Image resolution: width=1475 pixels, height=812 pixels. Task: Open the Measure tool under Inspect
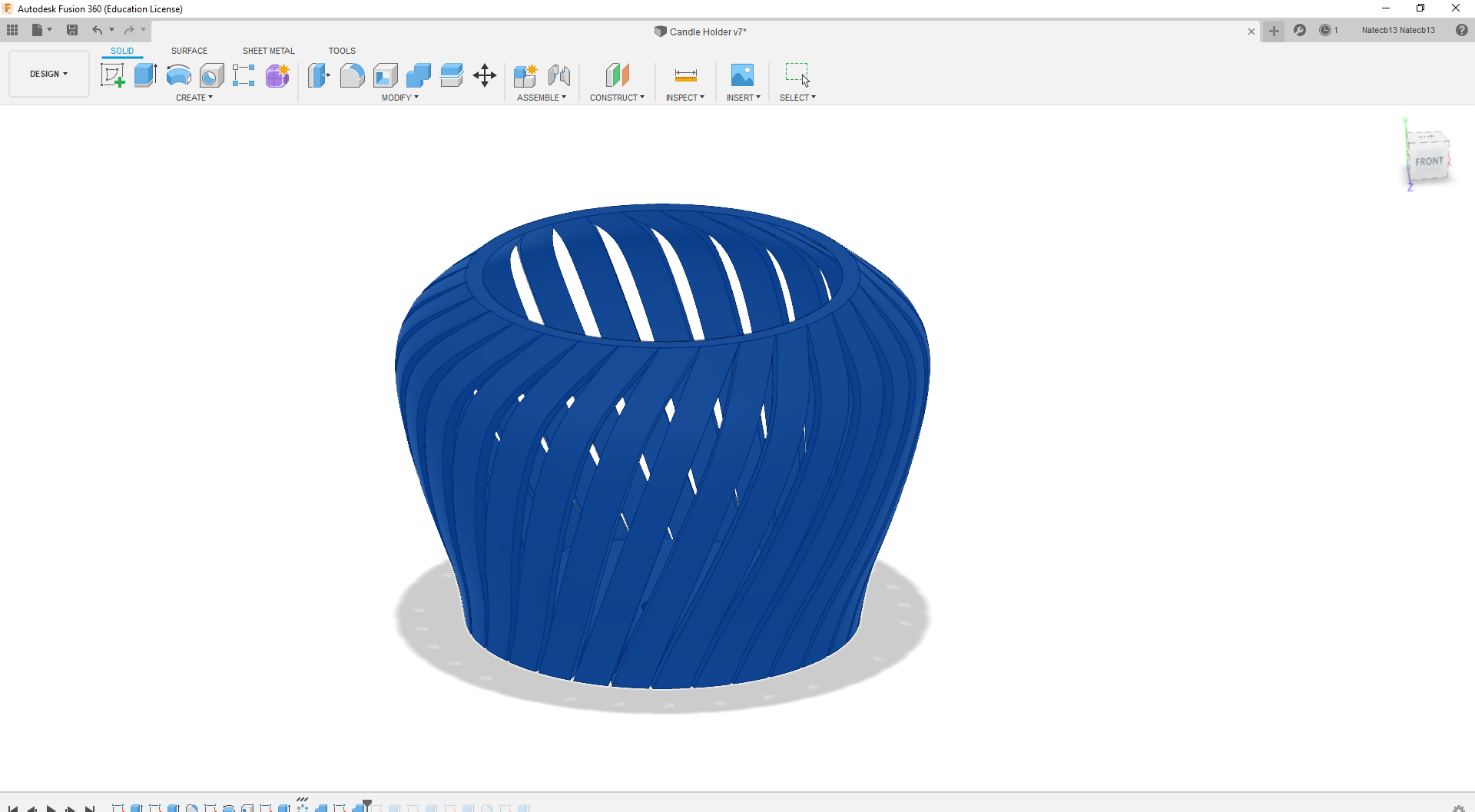point(685,75)
